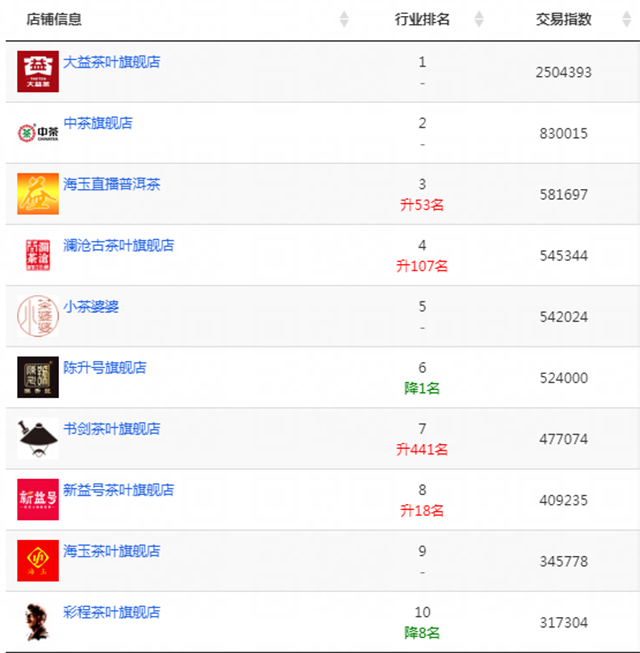
Task: Click the 店铺信息 column header
Action: coord(54,19)
